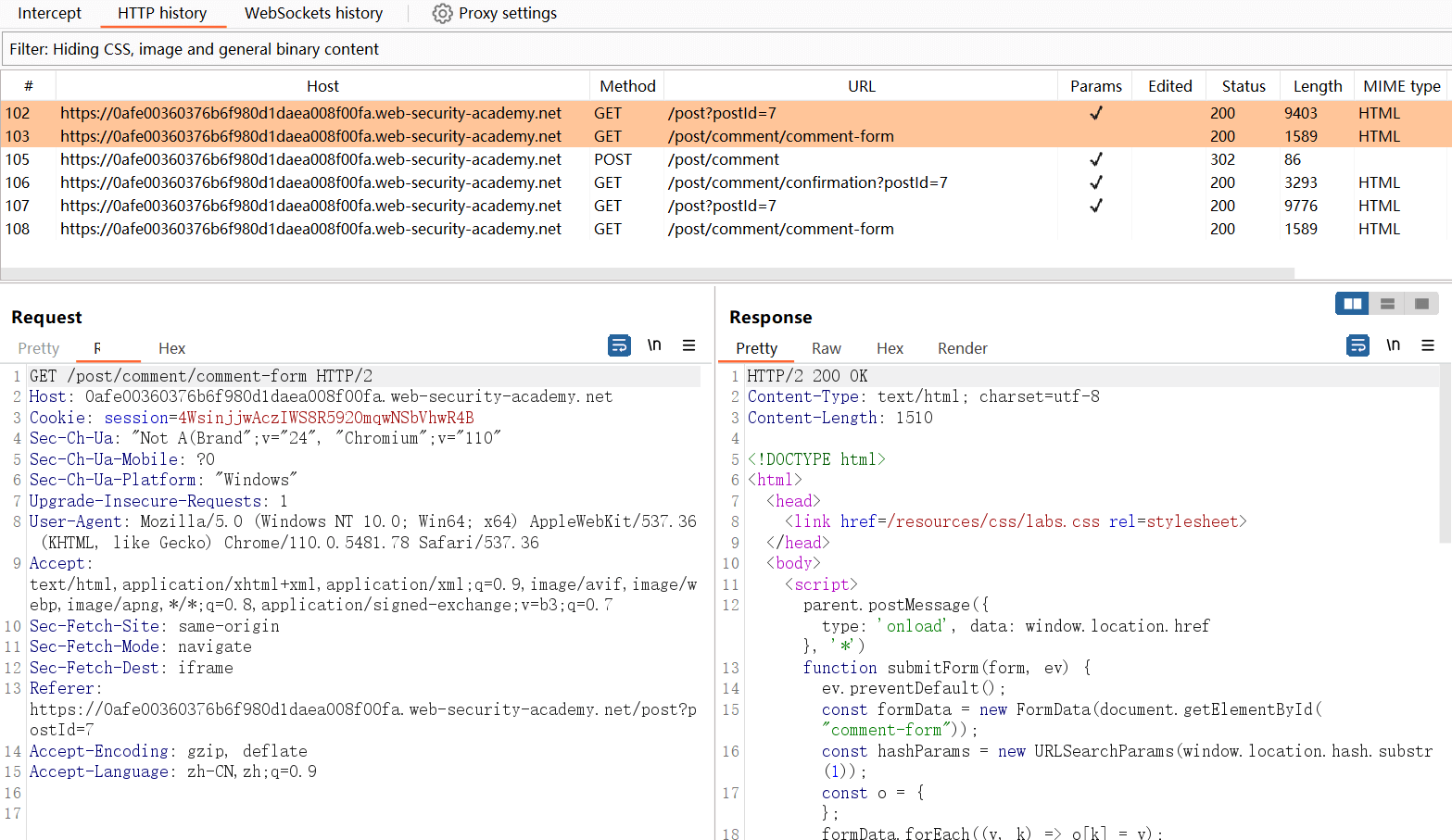Switch to combined tabbed layout view
Viewport: 1452px width, 840px height.
1421,304
